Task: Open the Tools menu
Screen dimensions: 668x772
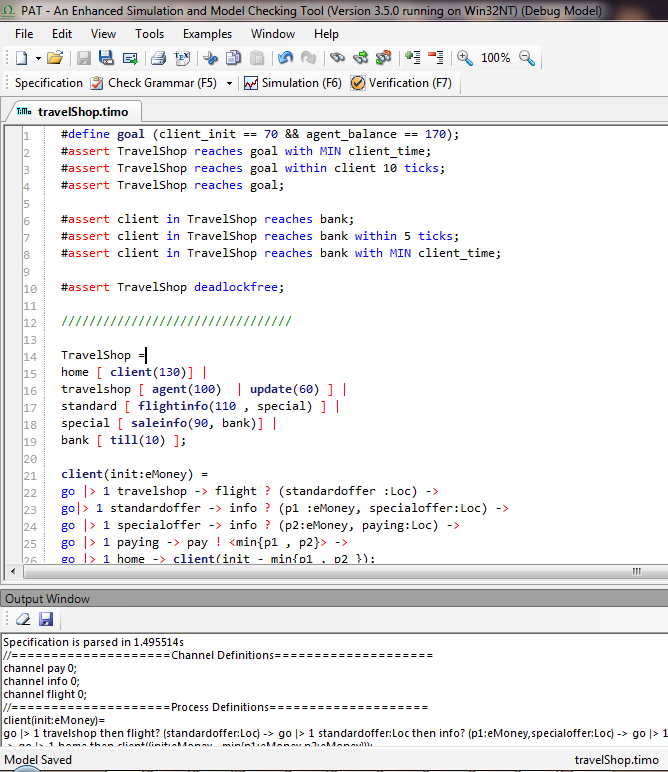Action: pos(150,34)
